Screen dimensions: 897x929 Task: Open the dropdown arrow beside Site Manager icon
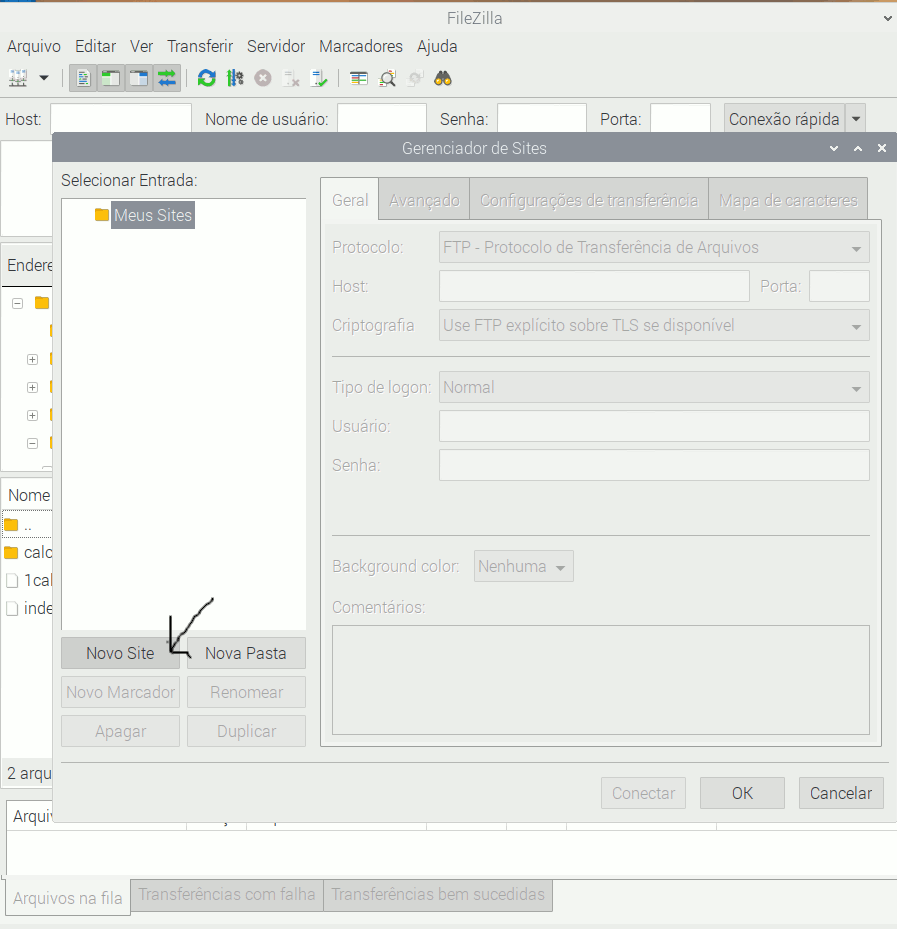(44, 78)
